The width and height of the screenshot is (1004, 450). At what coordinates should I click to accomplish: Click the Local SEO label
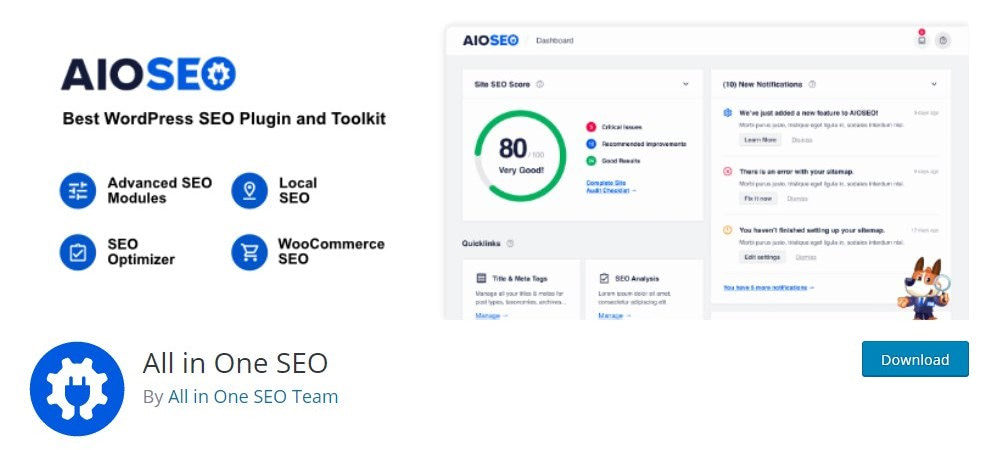[298, 190]
